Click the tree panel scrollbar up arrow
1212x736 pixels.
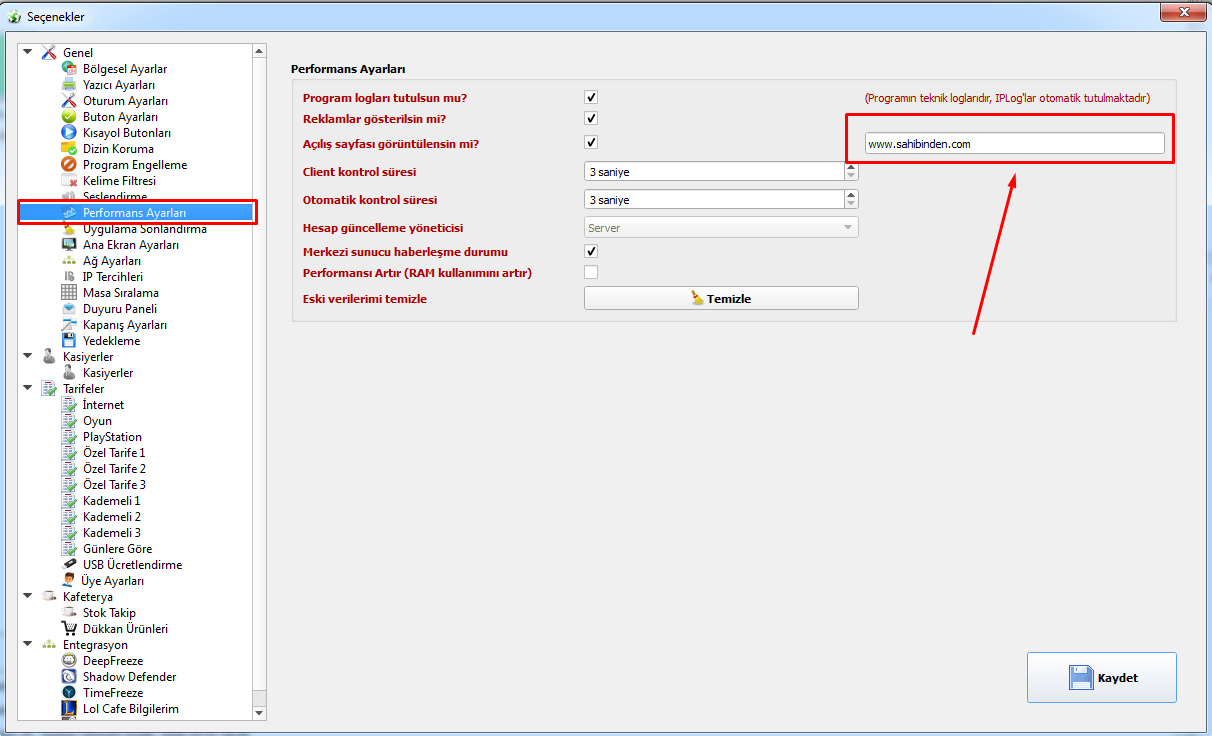260,50
